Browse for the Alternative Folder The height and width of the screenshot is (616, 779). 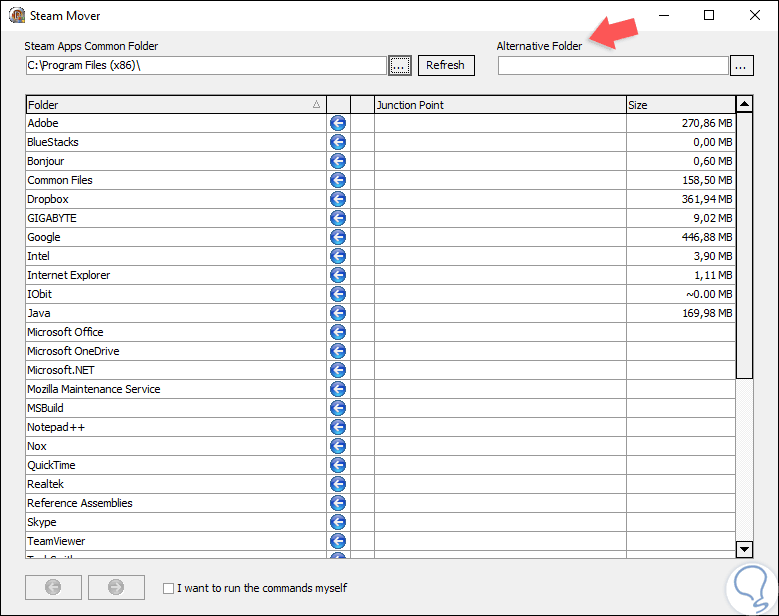pyautogui.click(x=741, y=66)
